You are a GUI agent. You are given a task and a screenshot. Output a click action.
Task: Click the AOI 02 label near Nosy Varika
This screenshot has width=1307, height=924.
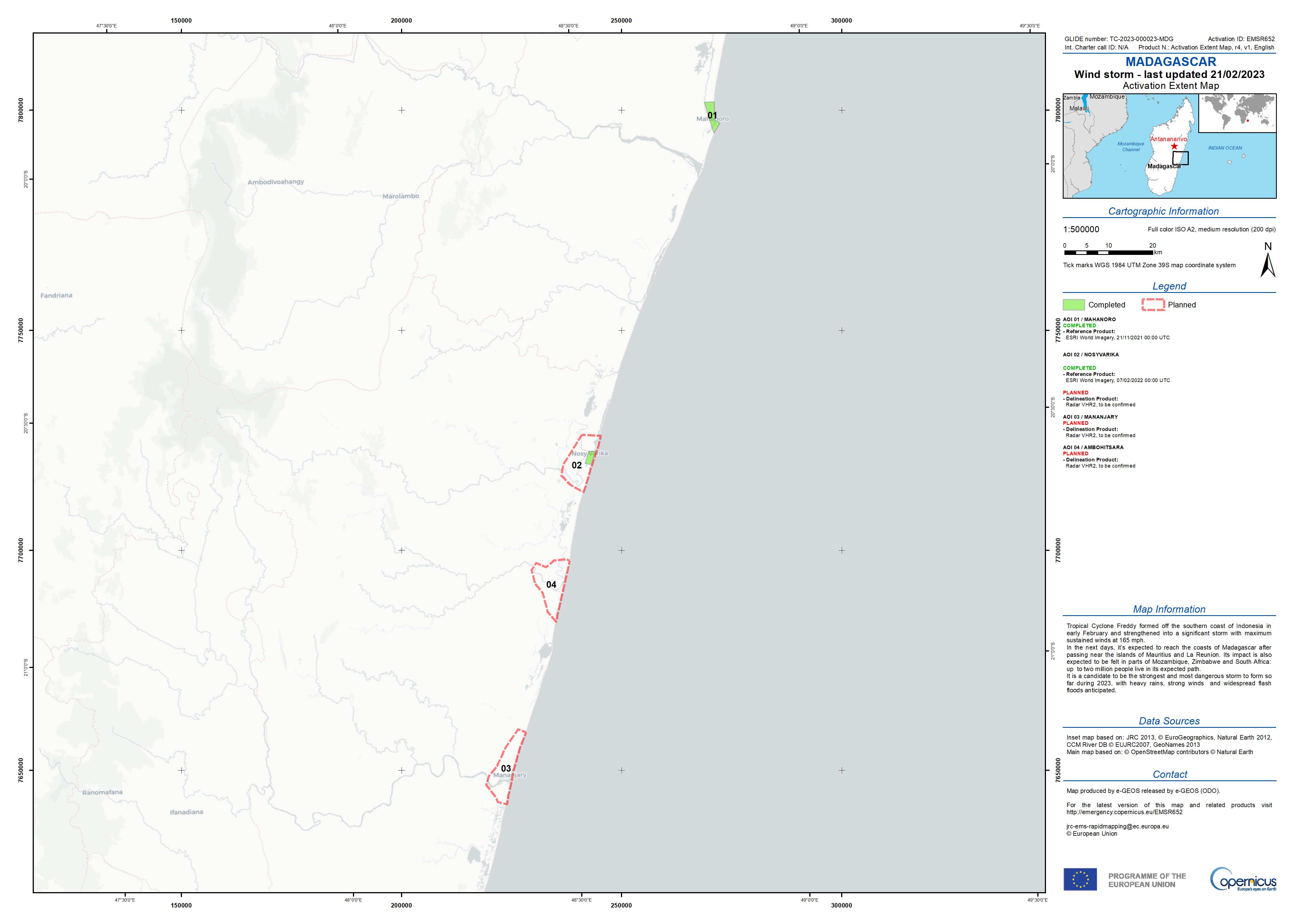pyautogui.click(x=577, y=466)
